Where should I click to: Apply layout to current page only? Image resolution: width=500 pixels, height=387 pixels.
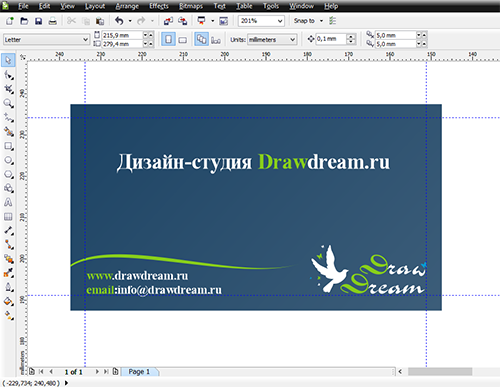click(x=216, y=40)
